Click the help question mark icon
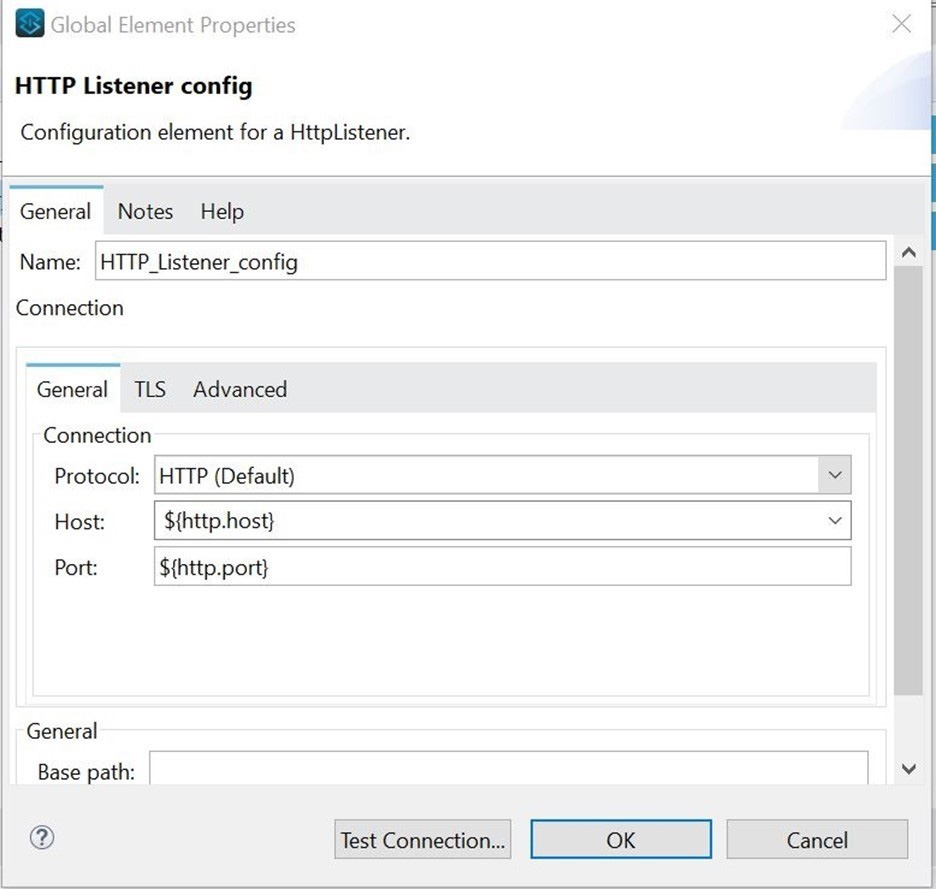 (x=42, y=838)
